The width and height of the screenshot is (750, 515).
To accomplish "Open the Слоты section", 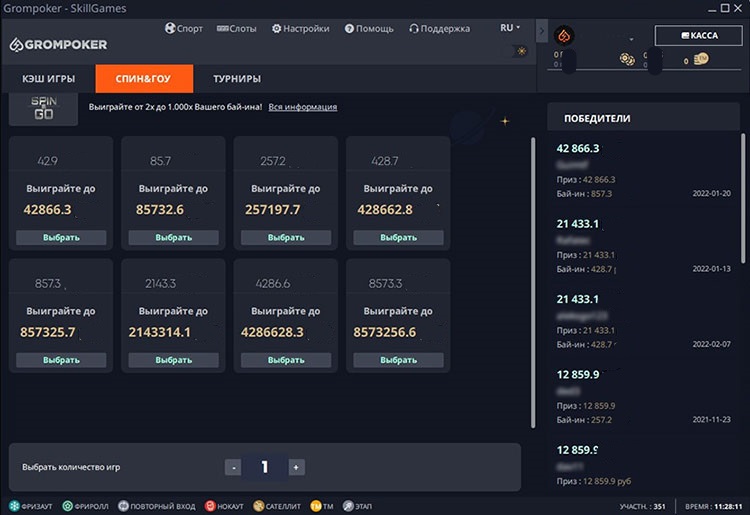I will (x=237, y=29).
